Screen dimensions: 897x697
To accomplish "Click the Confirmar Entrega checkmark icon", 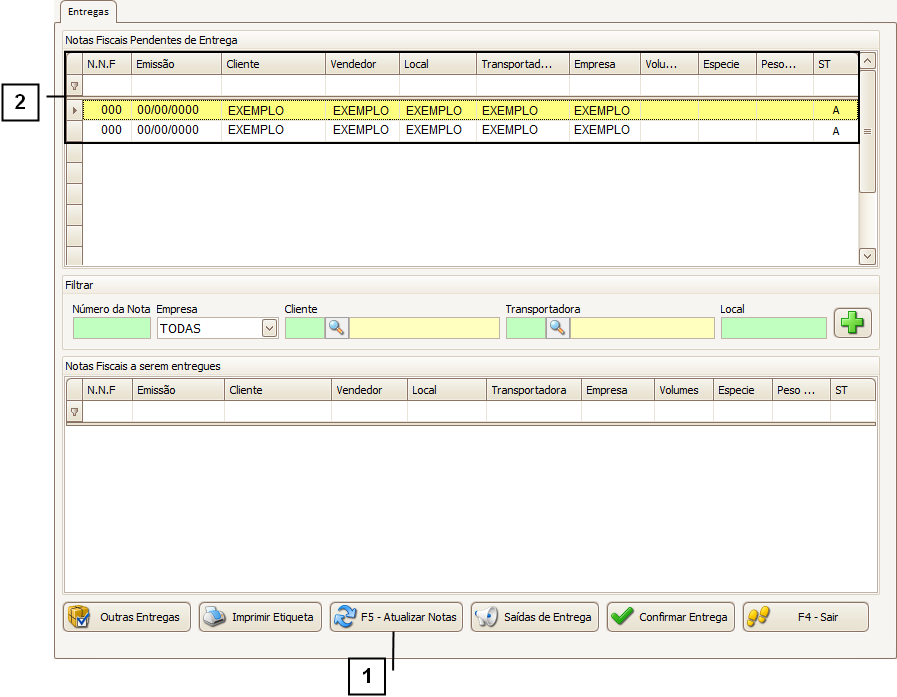I will click(x=622, y=617).
